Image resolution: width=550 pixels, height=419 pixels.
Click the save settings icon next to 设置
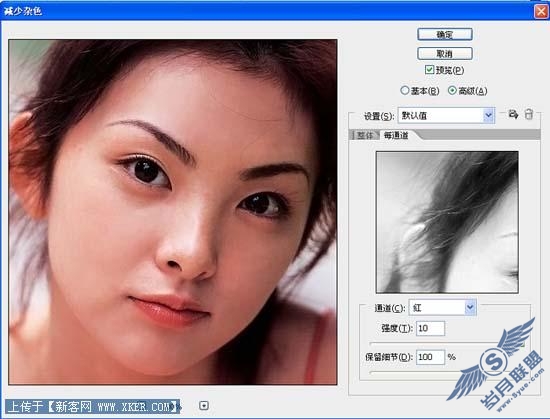(513, 114)
